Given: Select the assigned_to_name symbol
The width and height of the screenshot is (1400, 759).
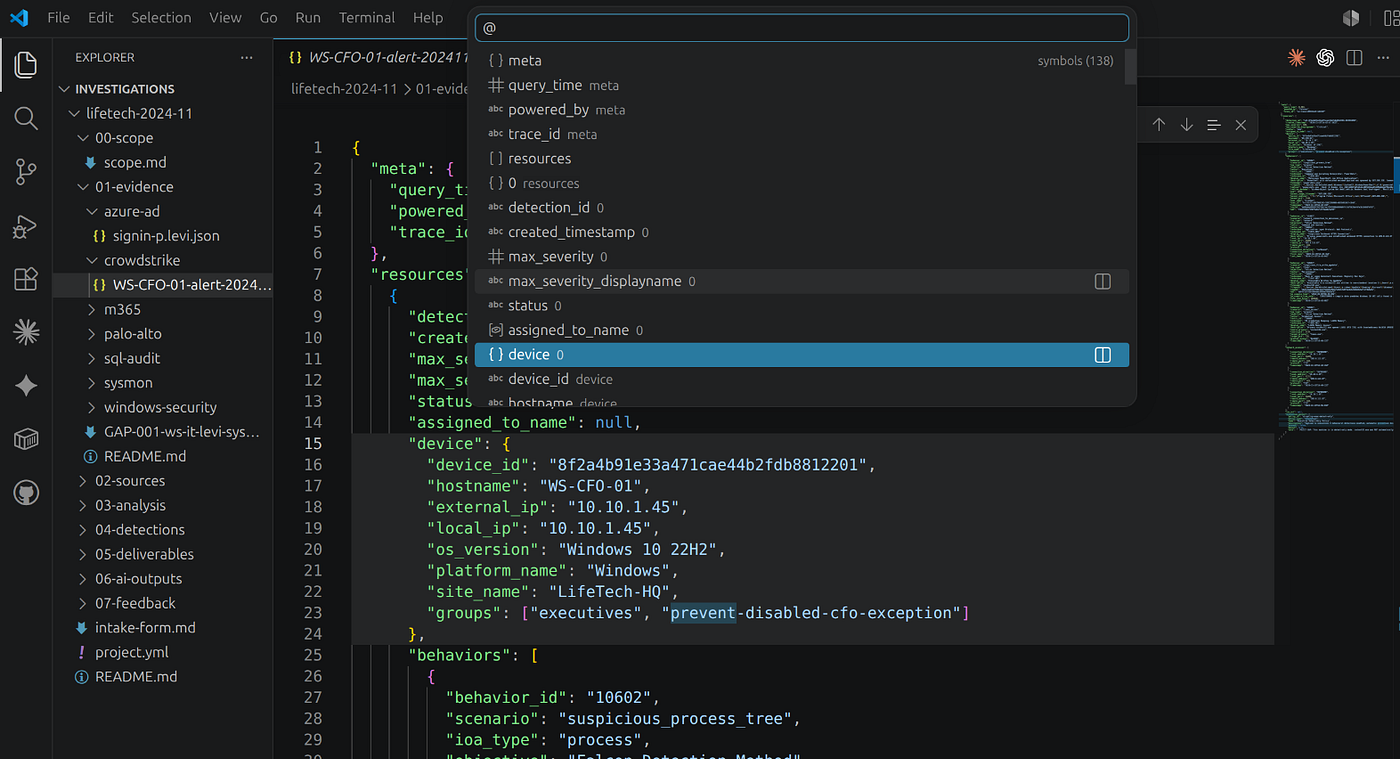Looking at the screenshot, I should point(801,330).
